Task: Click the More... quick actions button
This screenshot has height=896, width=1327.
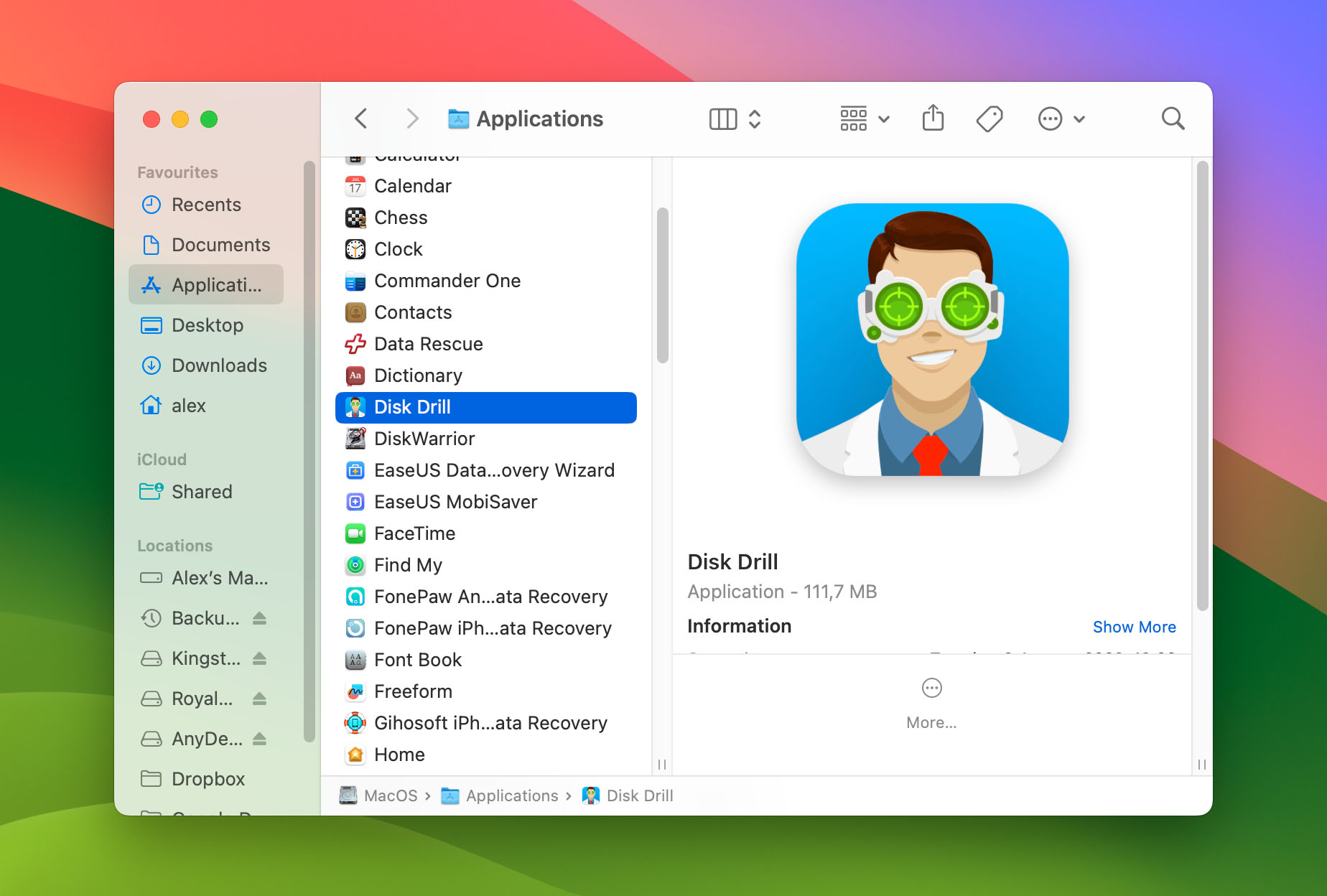Action: 931,704
